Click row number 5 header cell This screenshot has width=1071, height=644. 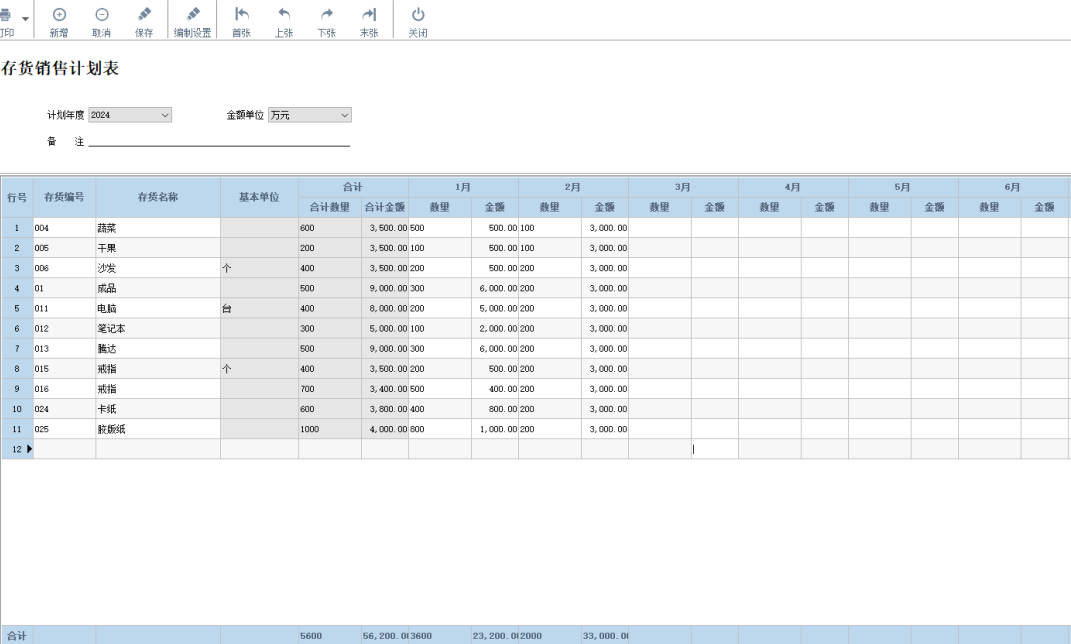point(17,309)
